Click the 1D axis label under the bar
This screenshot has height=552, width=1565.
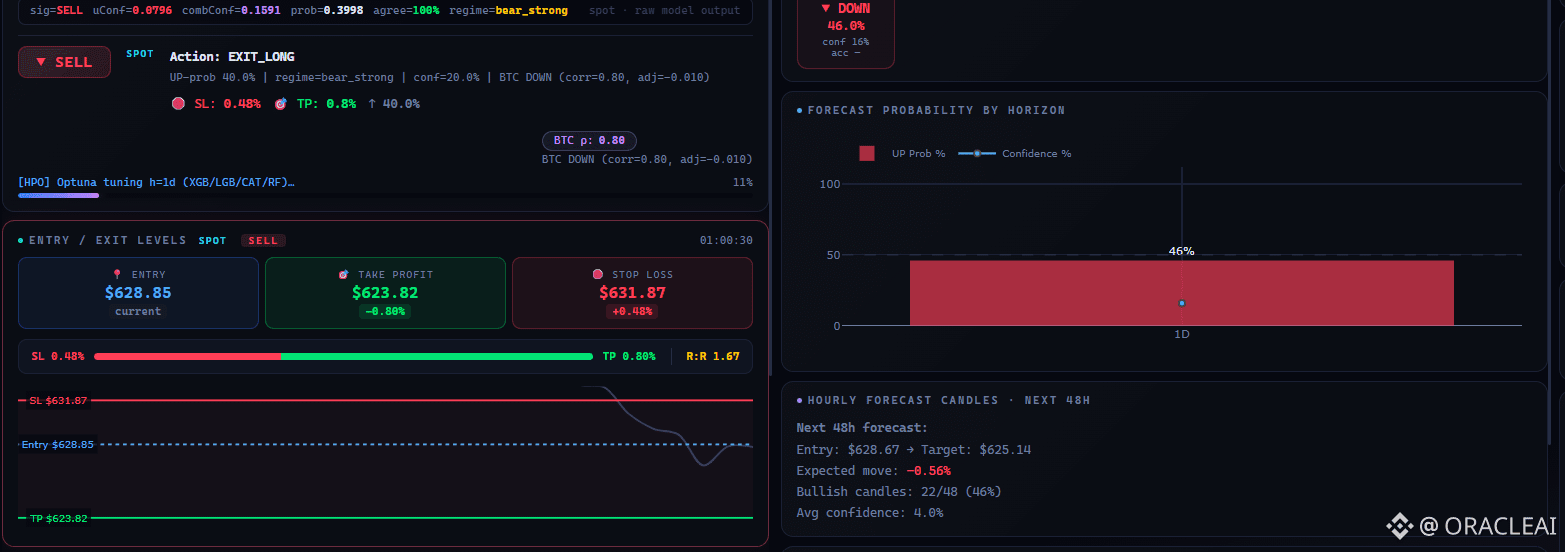(1181, 334)
